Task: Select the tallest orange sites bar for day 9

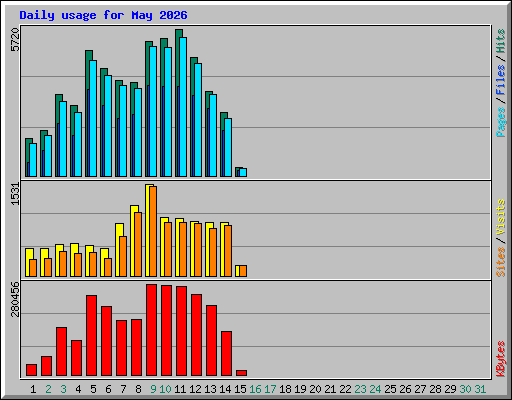Action: (153, 231)
